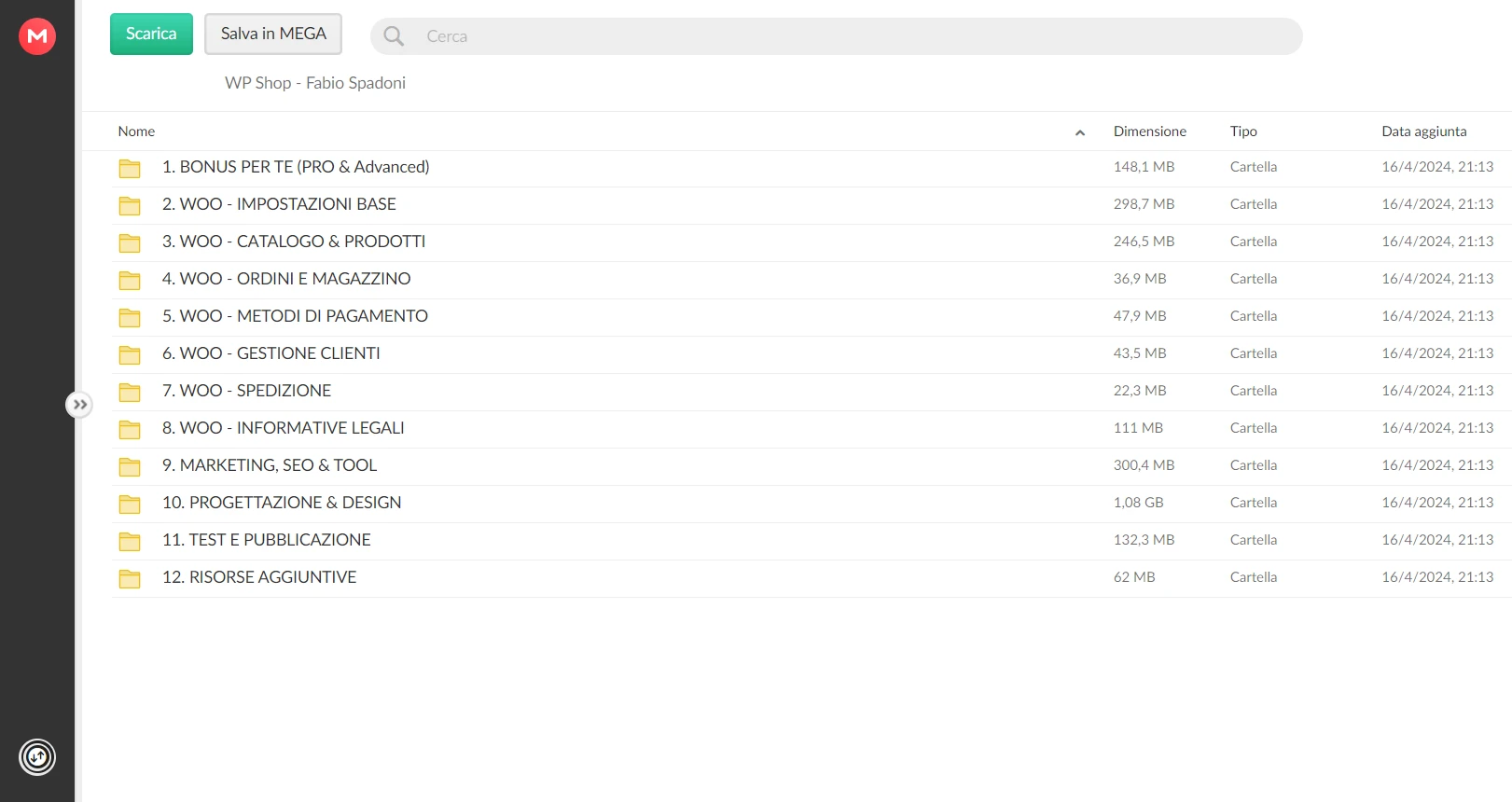The image size is (1512, 802).
Task: Click the search magnifier icon
Action: coord(394,36)
